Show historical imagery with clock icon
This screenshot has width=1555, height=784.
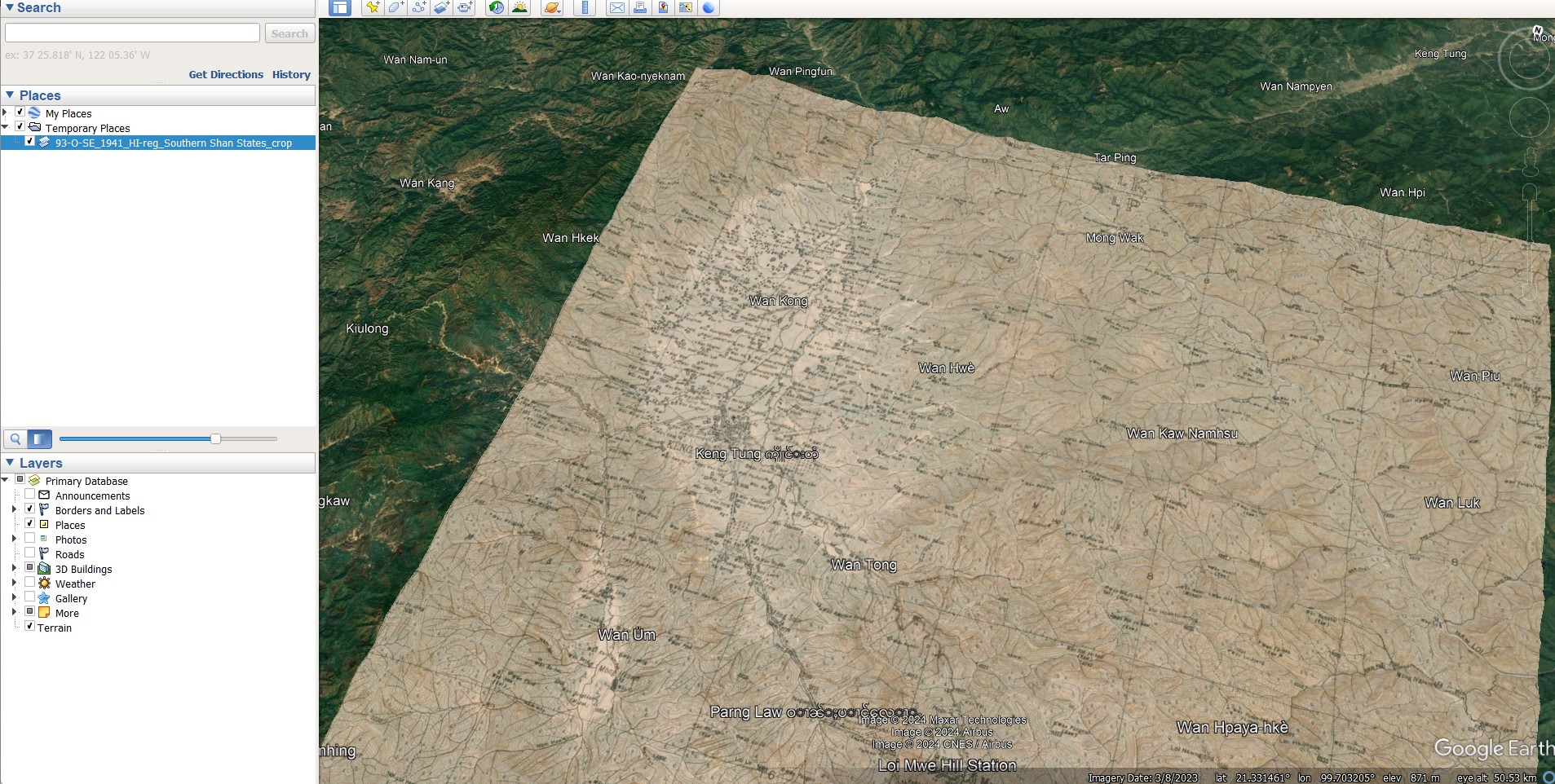pos(496,8)
